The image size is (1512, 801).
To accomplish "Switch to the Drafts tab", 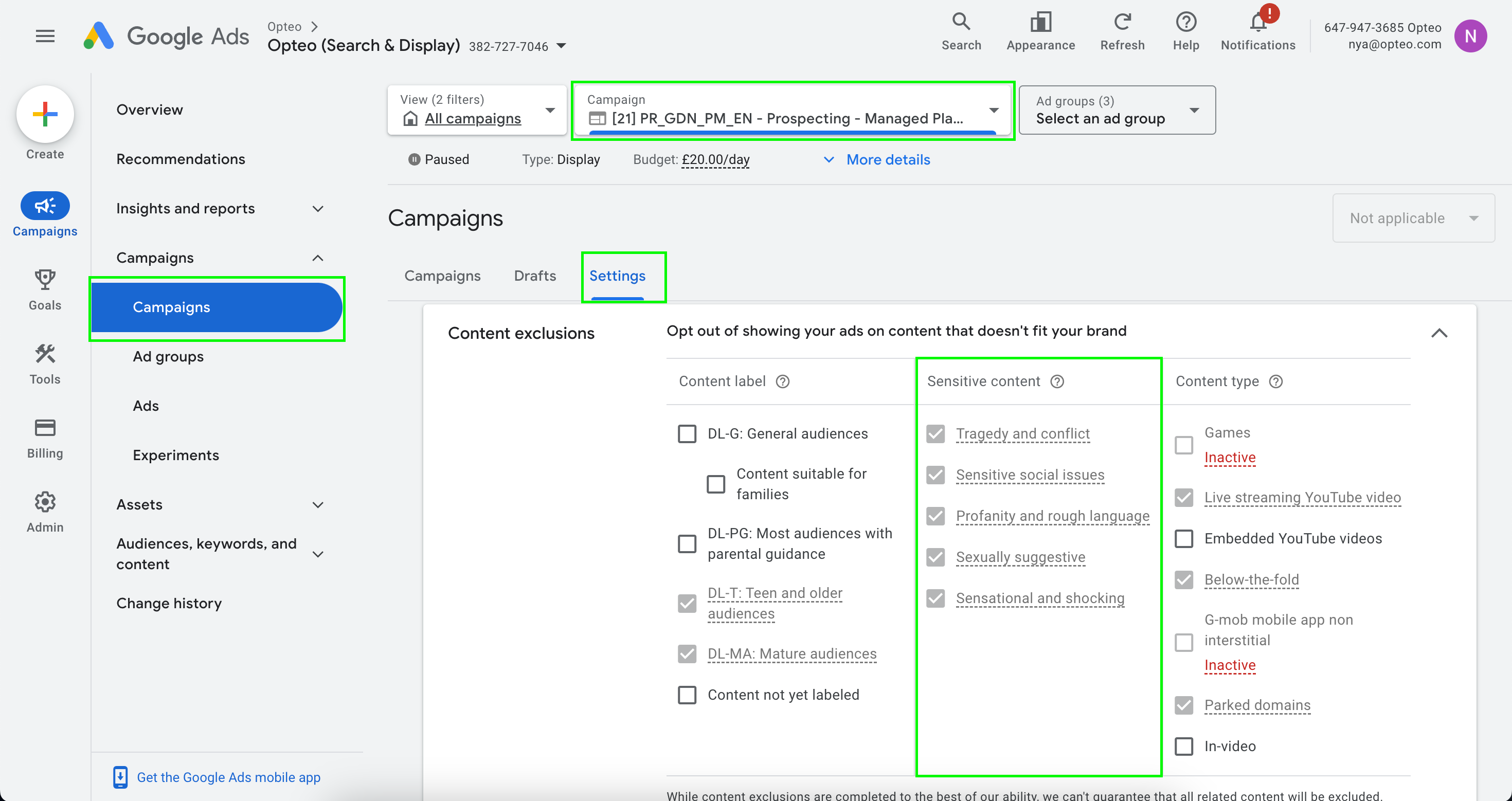I will pyautogui.click(x=534, y=276).
